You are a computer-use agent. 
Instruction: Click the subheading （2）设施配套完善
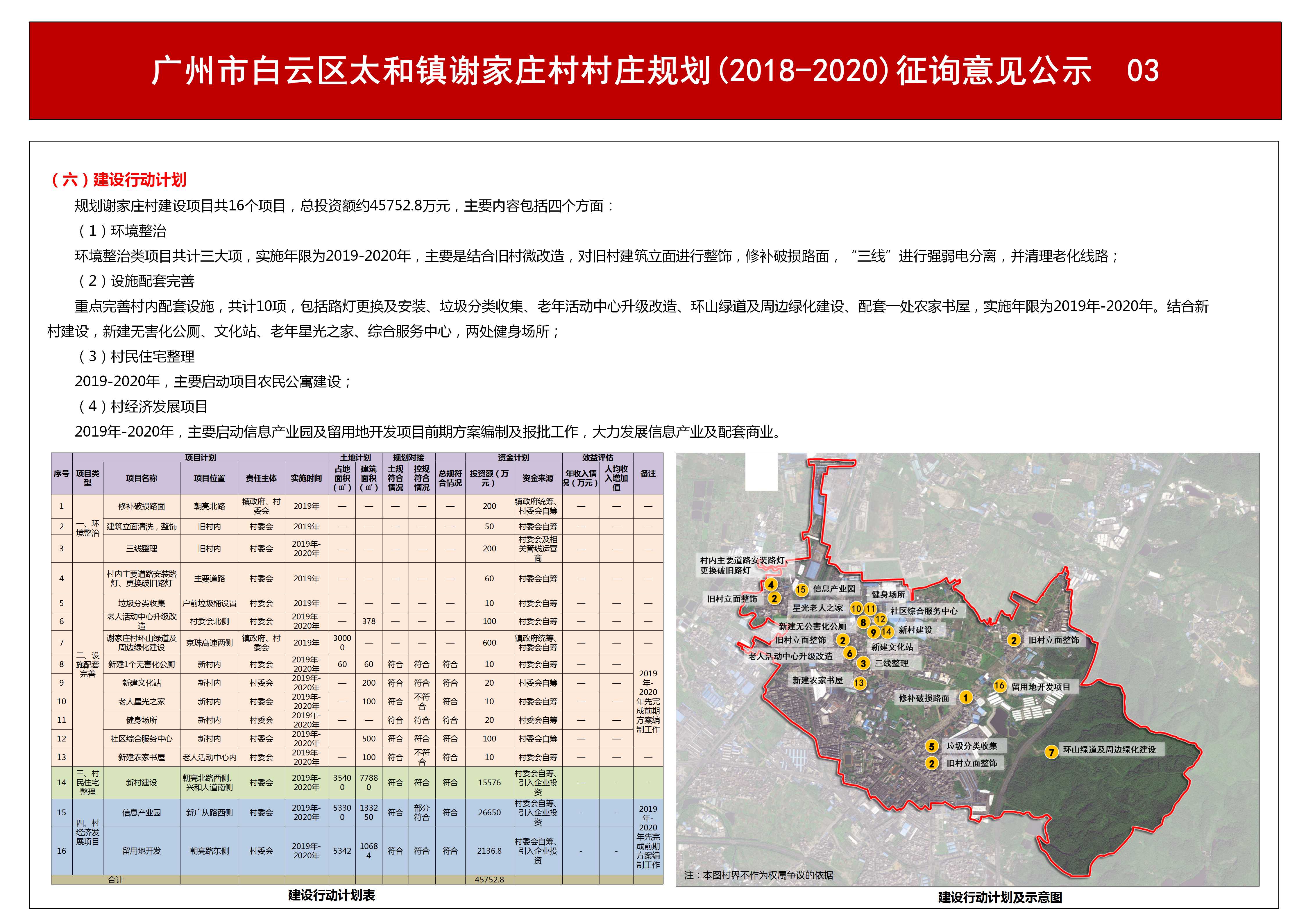coord(136,281)
